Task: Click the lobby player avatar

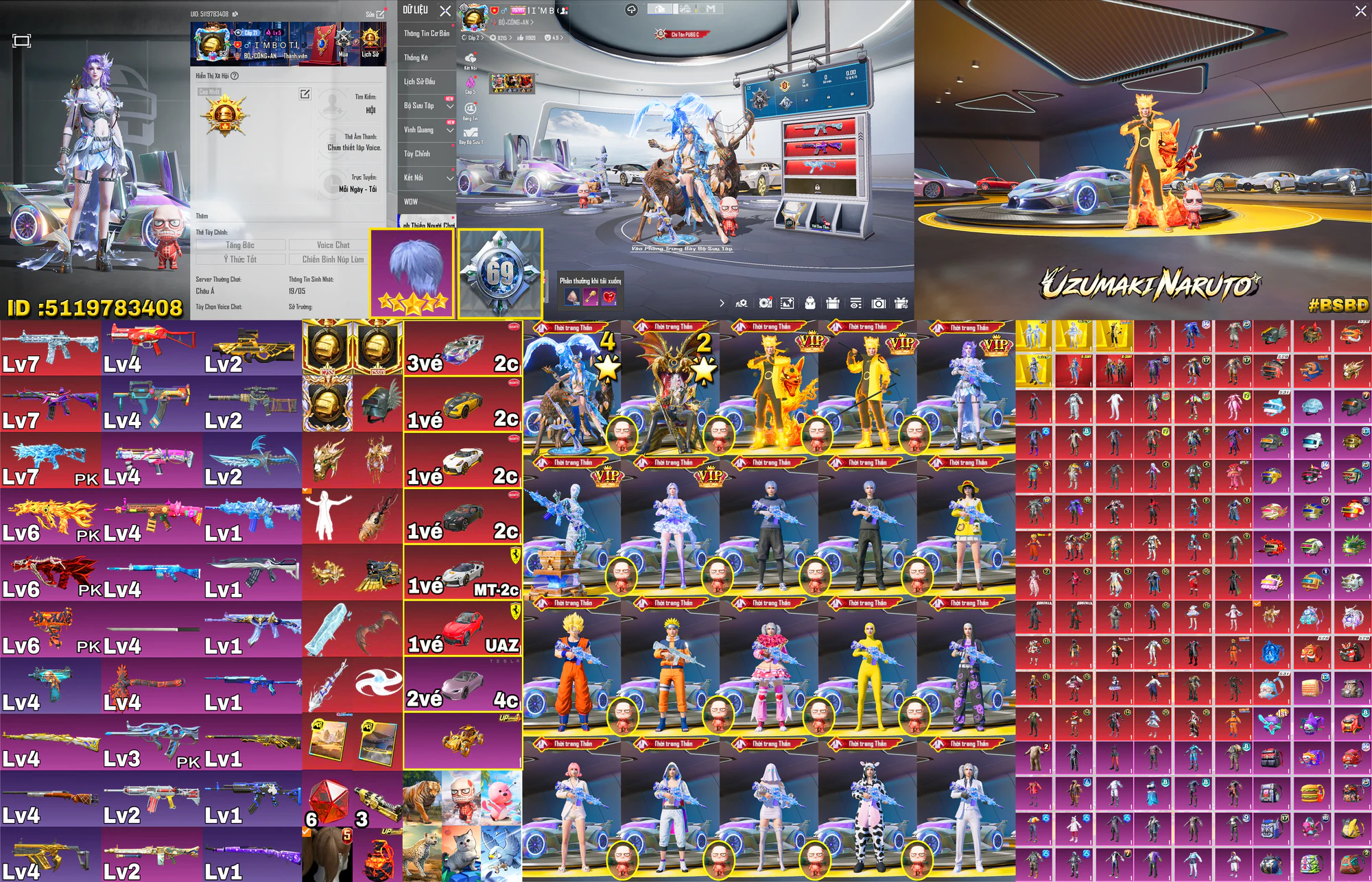Action: tap(473, 17)
